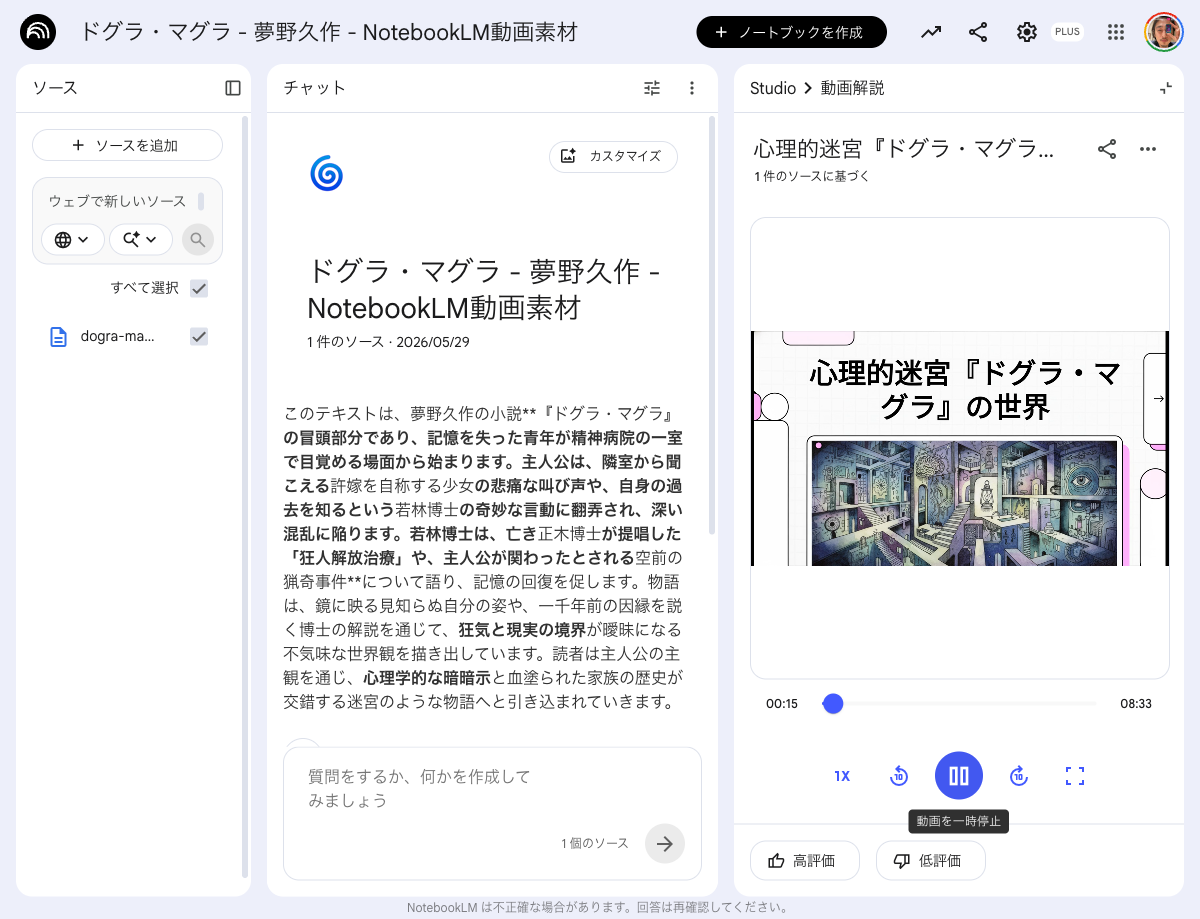Click the Add source button (ソースを追加)

(x=127, y=145)
